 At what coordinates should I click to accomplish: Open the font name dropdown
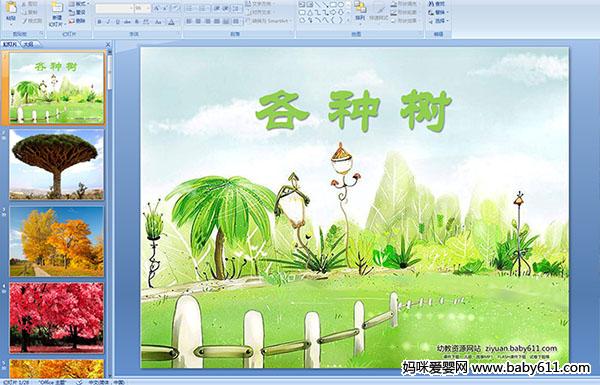point(114,8)
